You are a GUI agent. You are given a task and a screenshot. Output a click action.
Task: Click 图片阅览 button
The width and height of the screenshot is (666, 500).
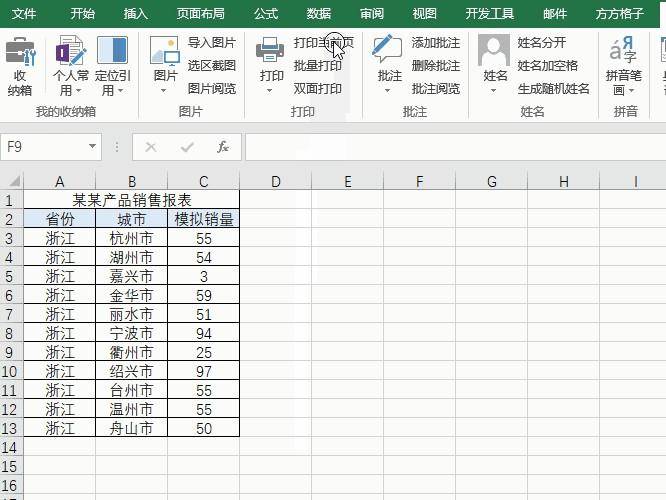212,88
